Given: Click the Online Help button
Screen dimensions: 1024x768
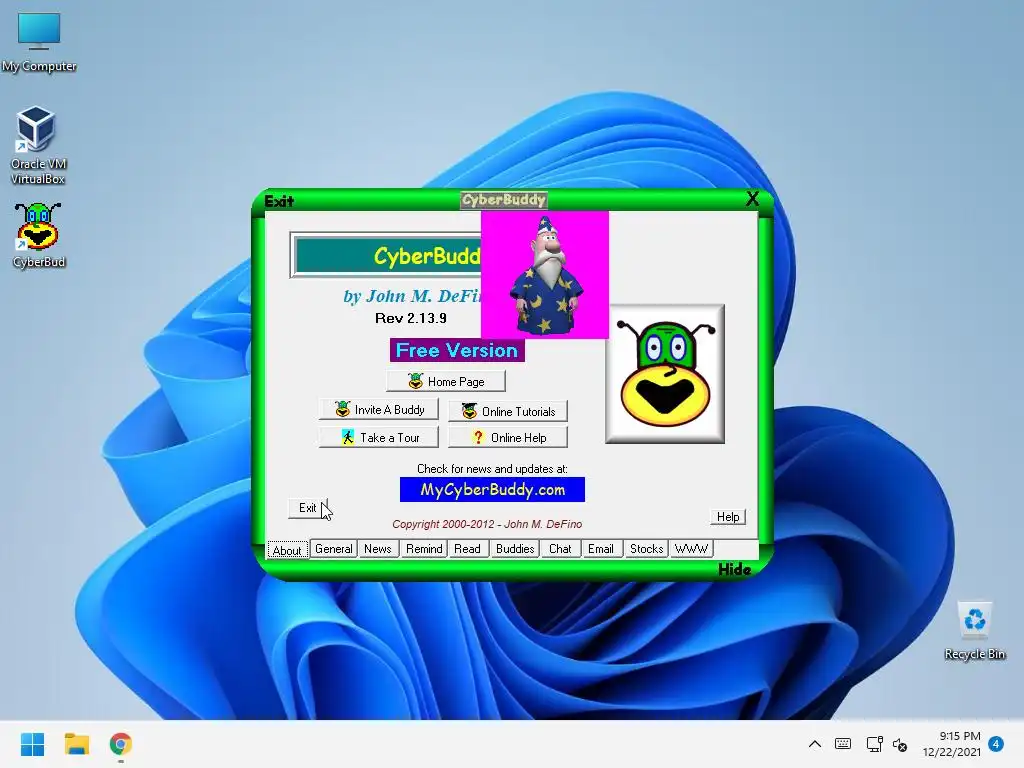Looking at the screenshot, I should pyautogui.click(x=508, y=438).
